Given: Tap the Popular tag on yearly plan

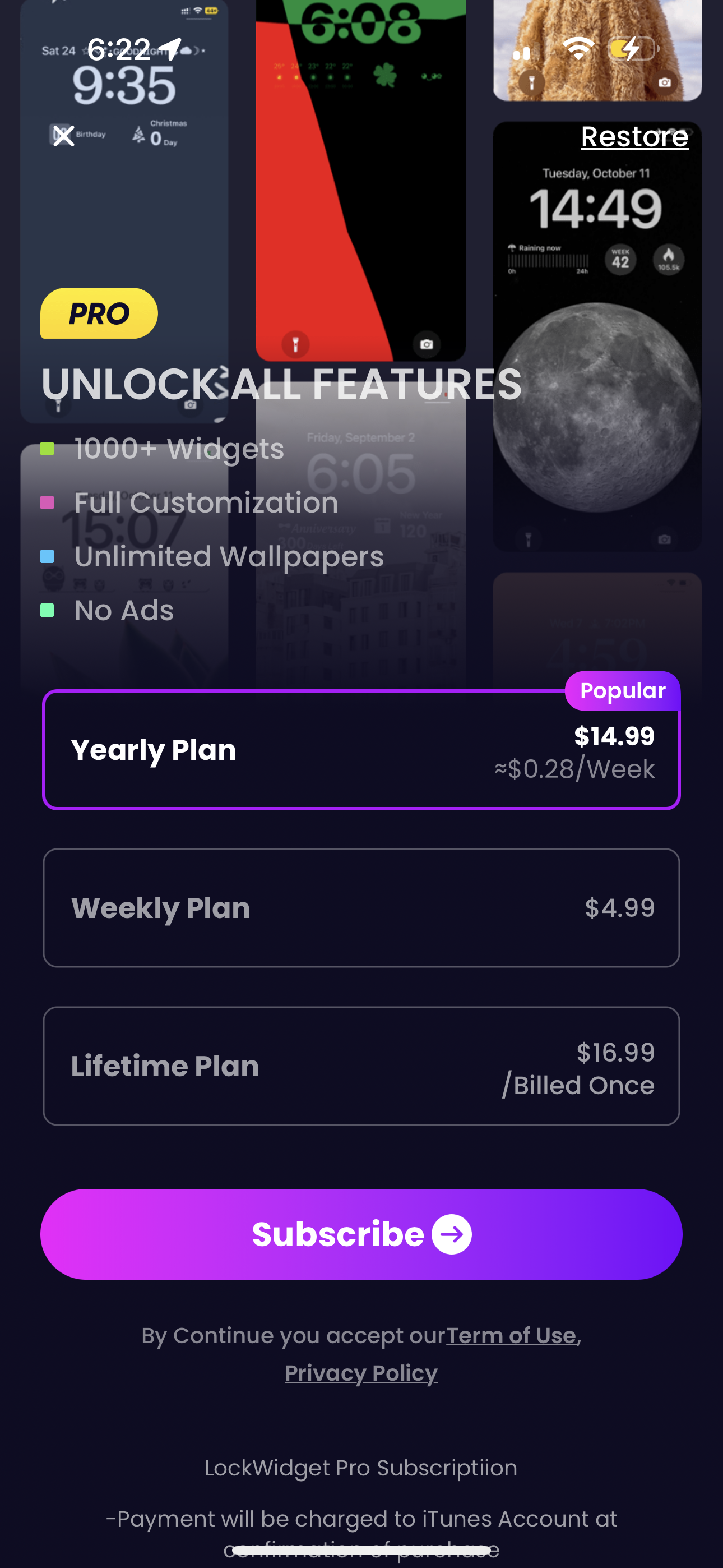Looking at the screenshot, I should [x=622, y=691].
